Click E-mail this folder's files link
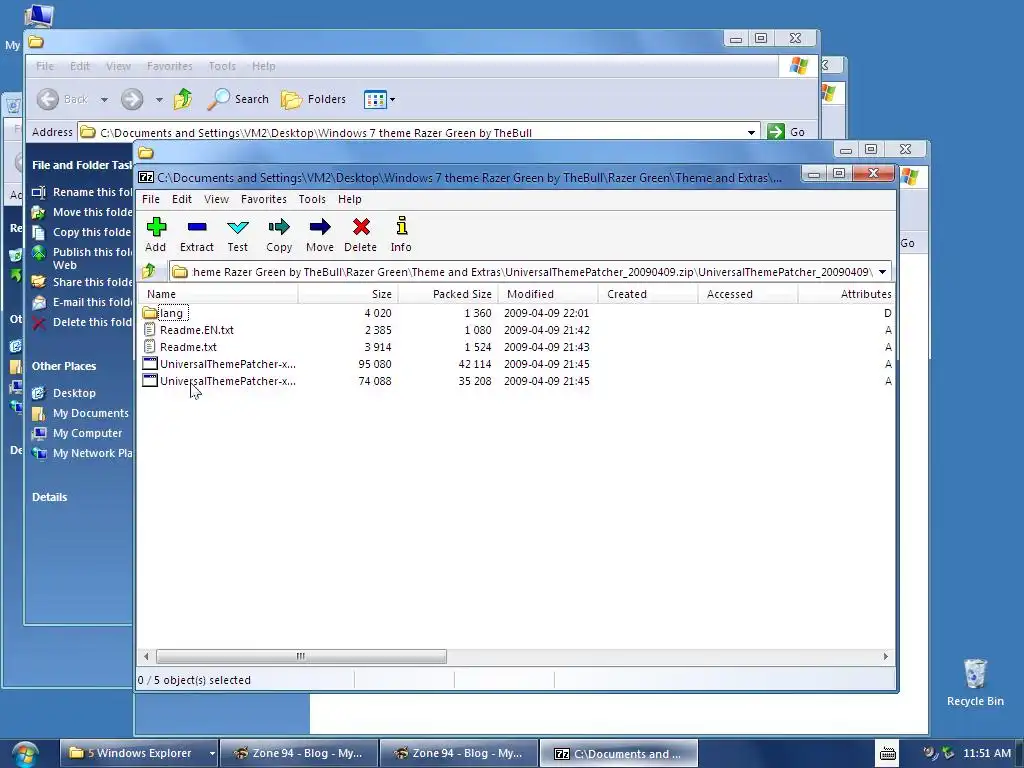Viewport: 1024px width, 768px height. pos(82,302)
